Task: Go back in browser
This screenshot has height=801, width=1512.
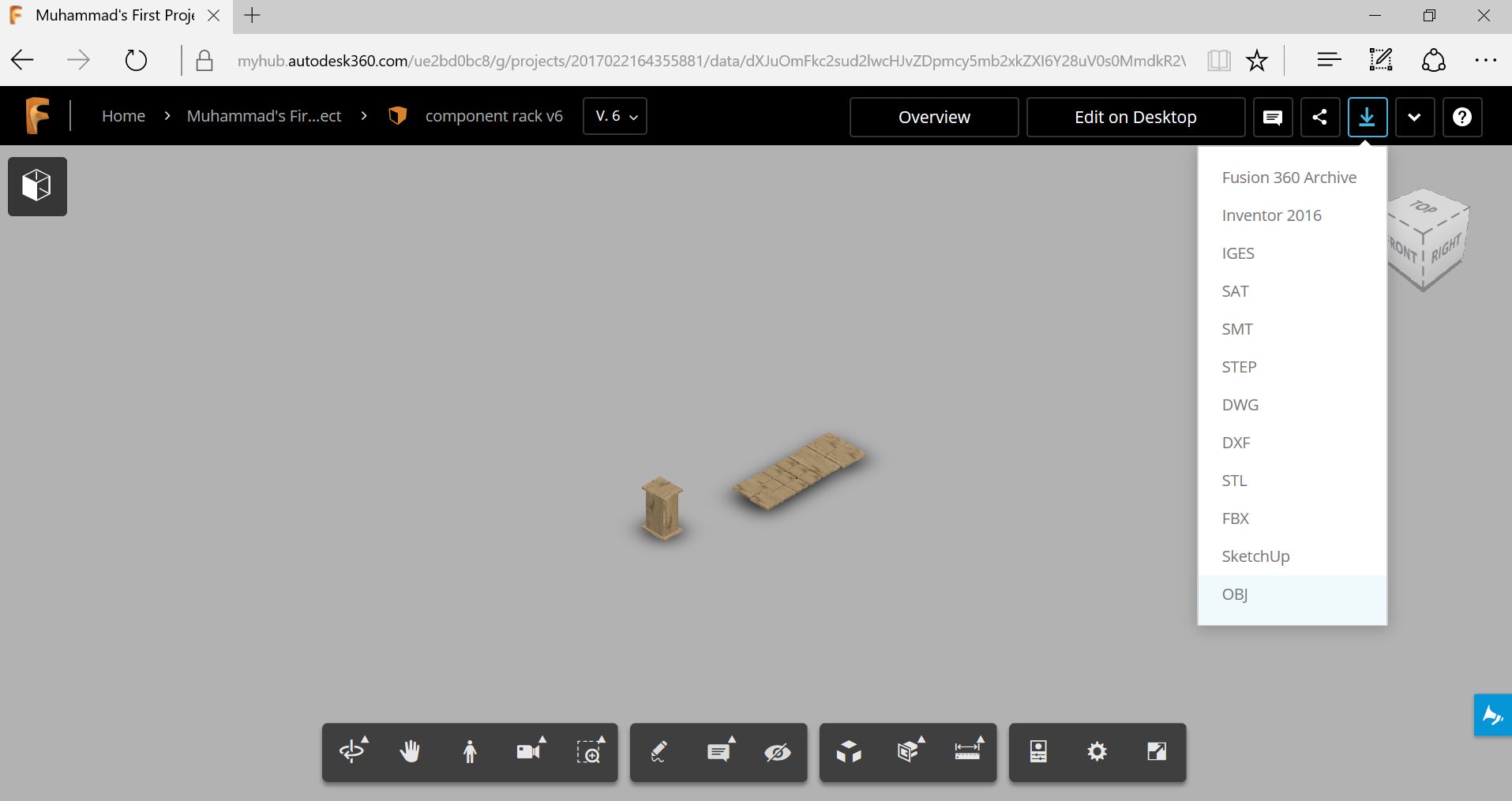Action: [x=23, y=60]
